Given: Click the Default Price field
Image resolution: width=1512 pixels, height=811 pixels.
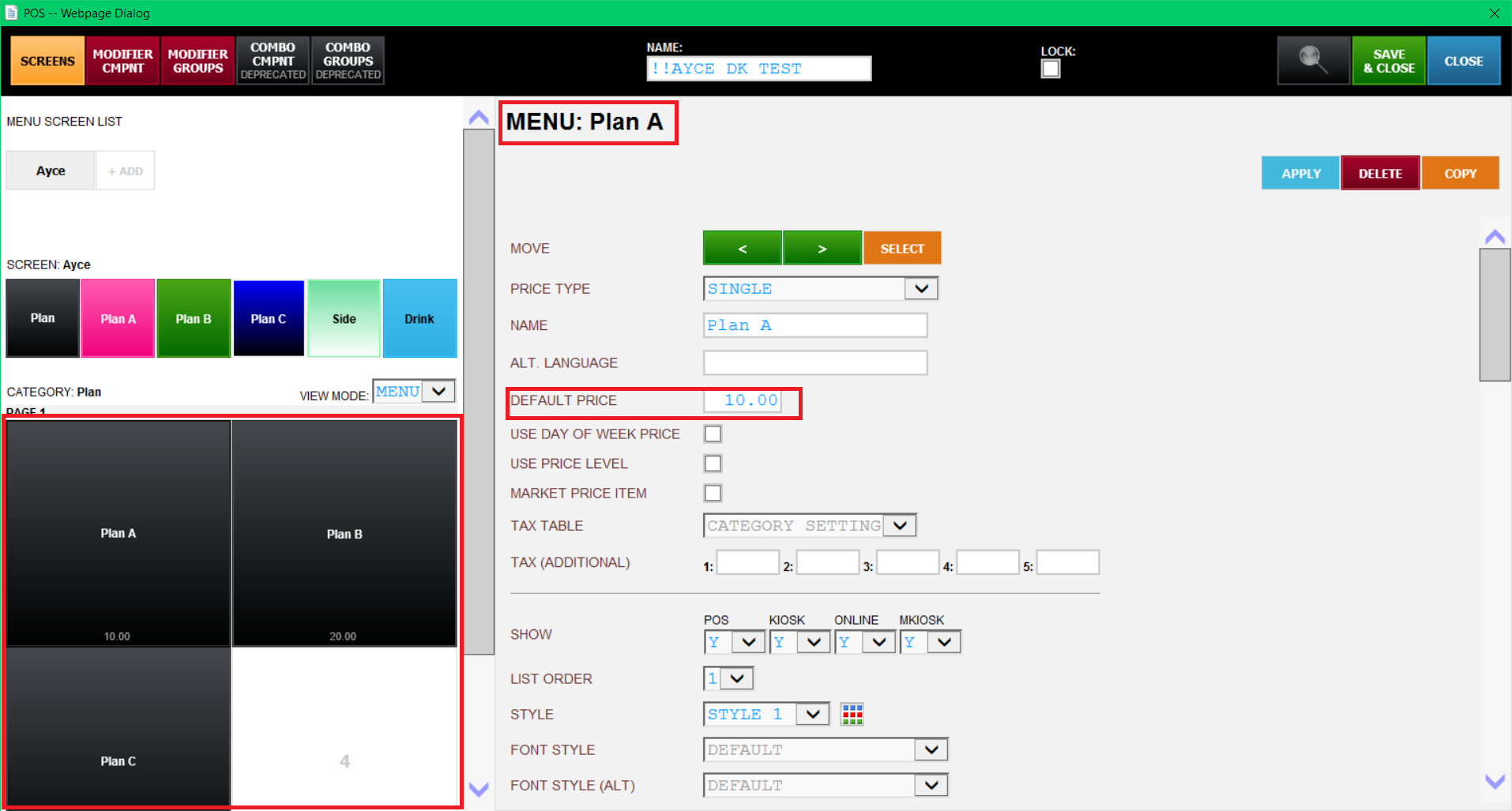Looking at the screenshot, I should (x=743, y=400).
